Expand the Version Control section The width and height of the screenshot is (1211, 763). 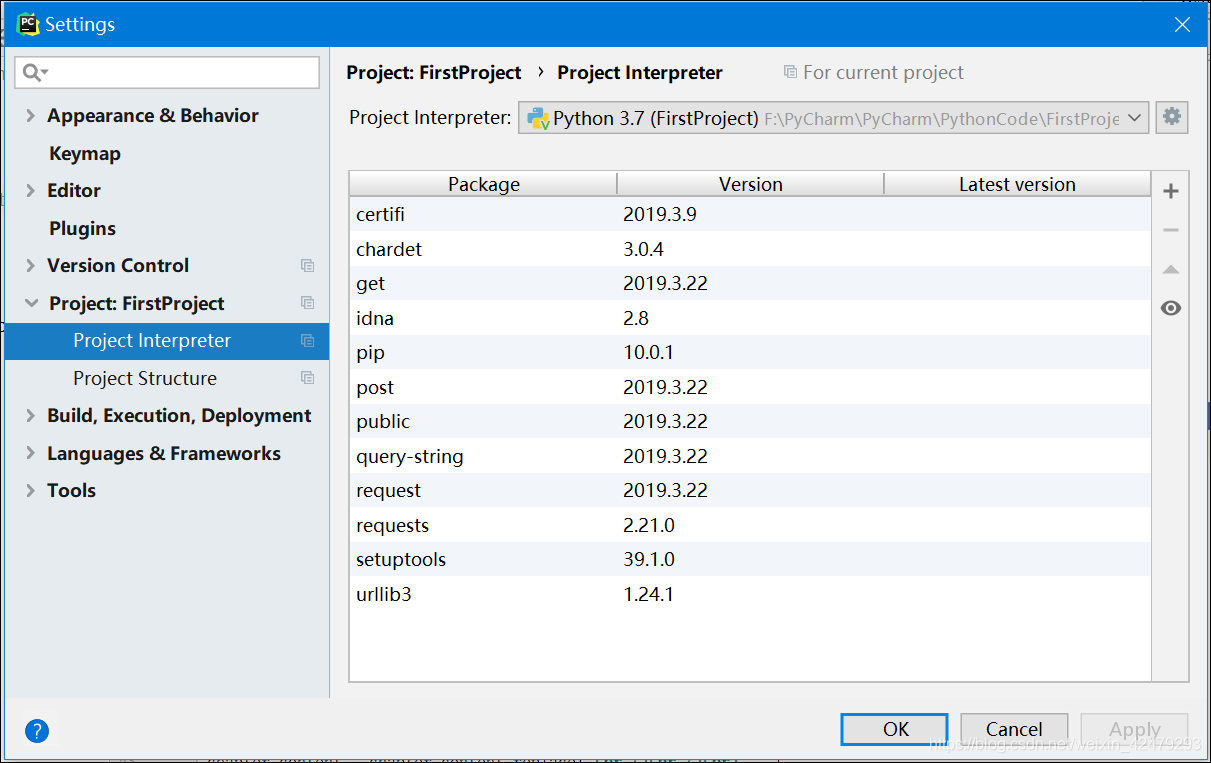coord(30,266)
